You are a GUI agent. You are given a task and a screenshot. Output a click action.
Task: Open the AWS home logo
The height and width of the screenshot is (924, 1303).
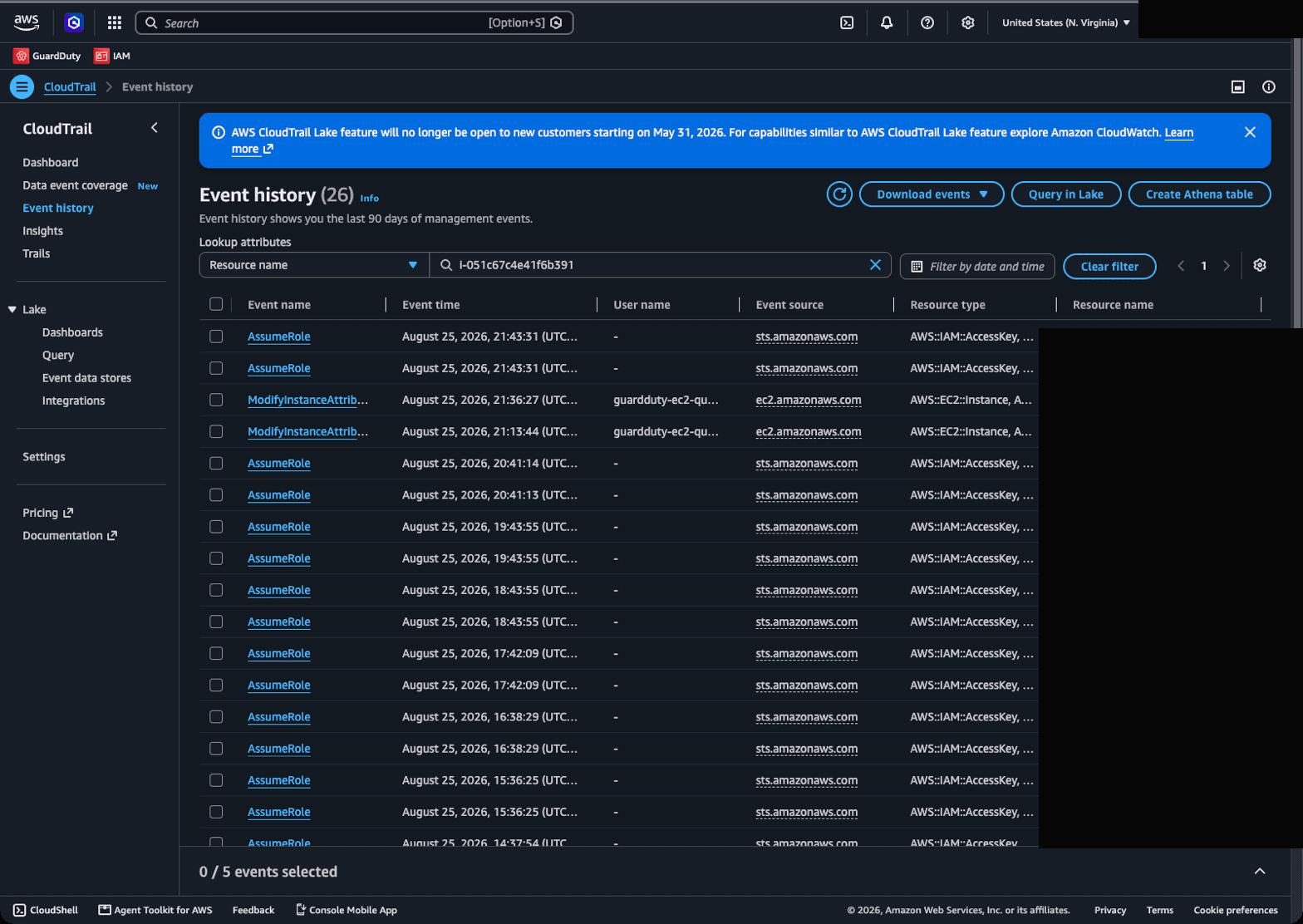(x=27, y=22)
